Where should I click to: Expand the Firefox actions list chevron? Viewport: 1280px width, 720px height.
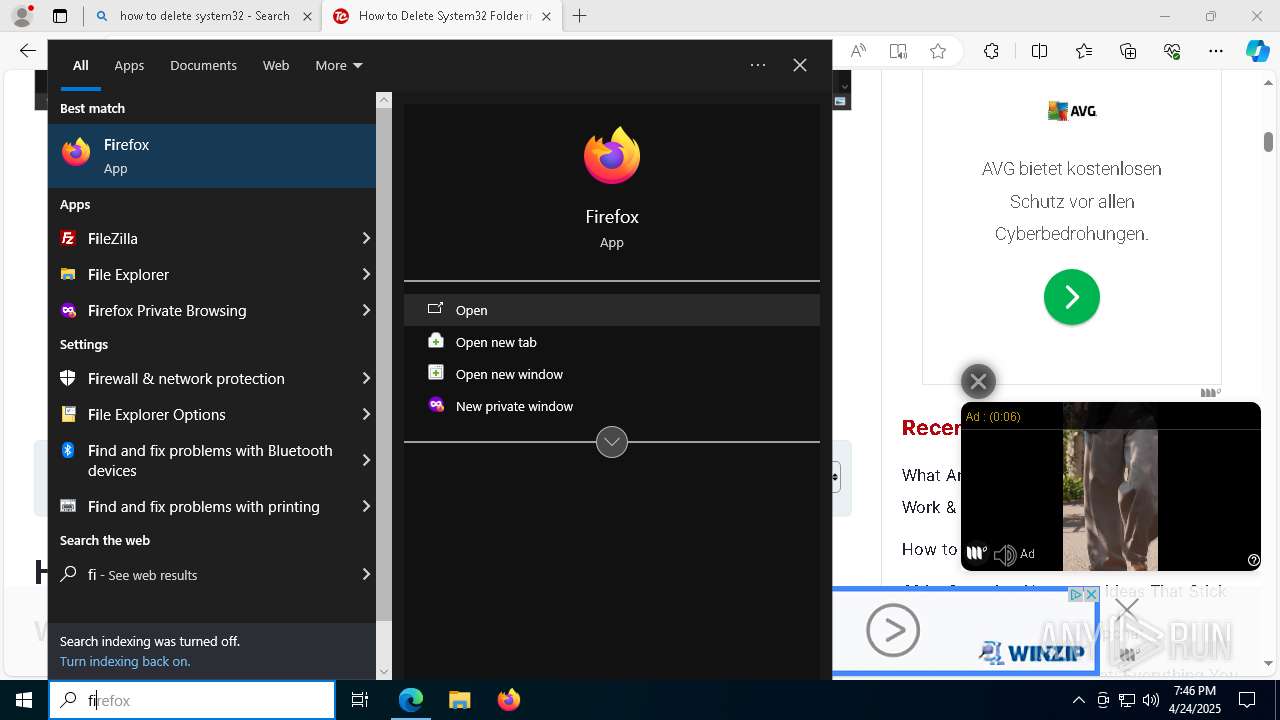coord(612,442)
